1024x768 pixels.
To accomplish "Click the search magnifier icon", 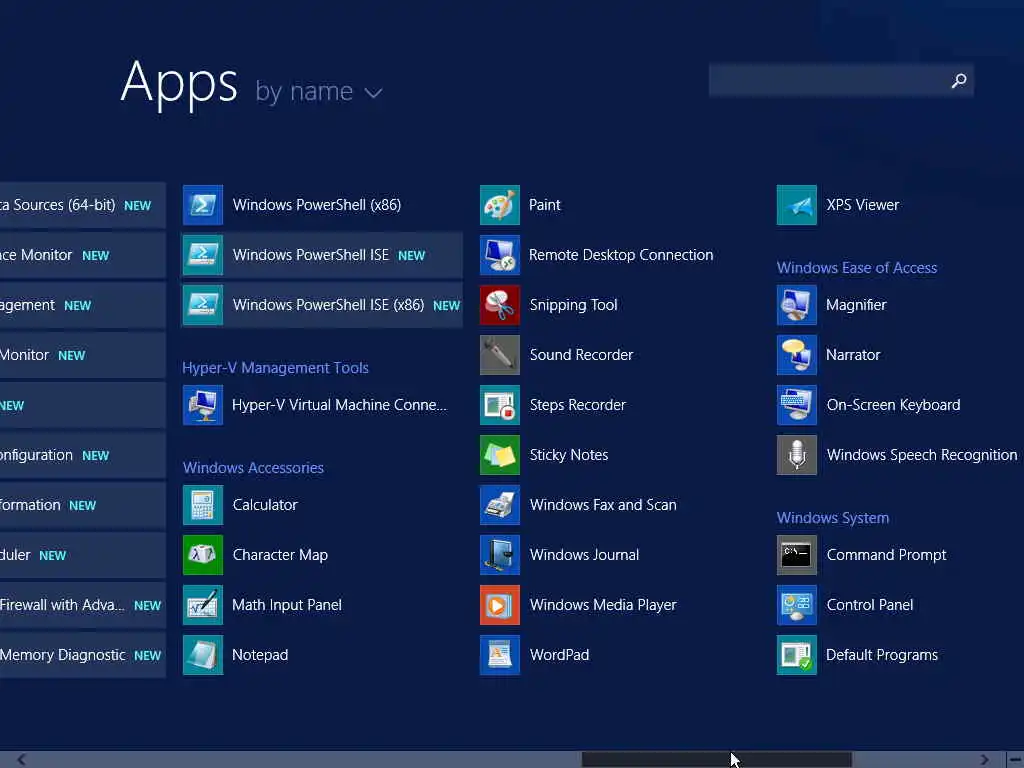I will 959,80.
